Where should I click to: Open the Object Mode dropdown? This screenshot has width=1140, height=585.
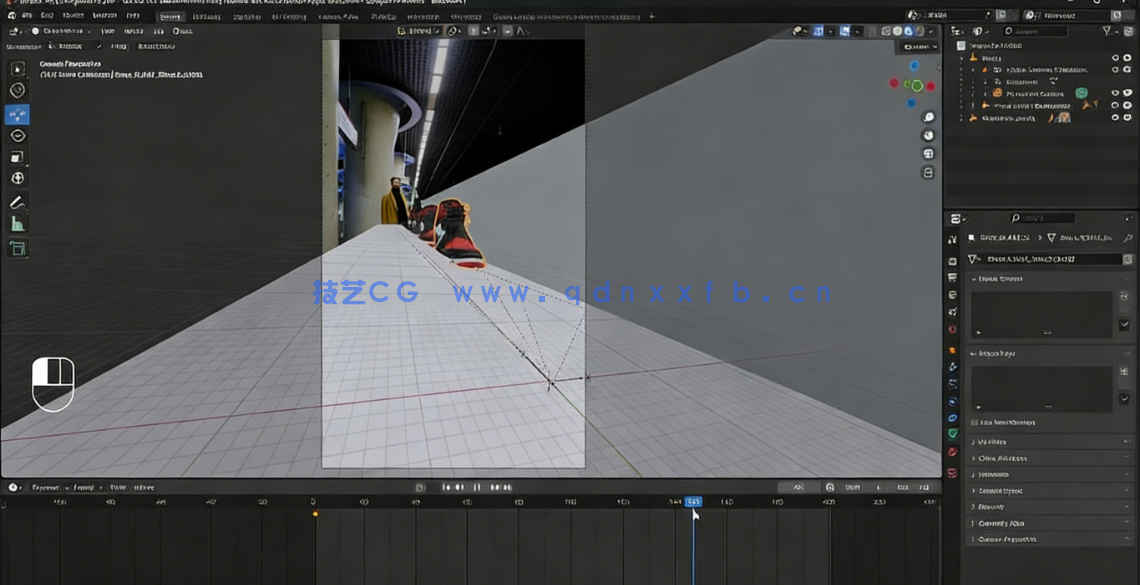[60, 31]
